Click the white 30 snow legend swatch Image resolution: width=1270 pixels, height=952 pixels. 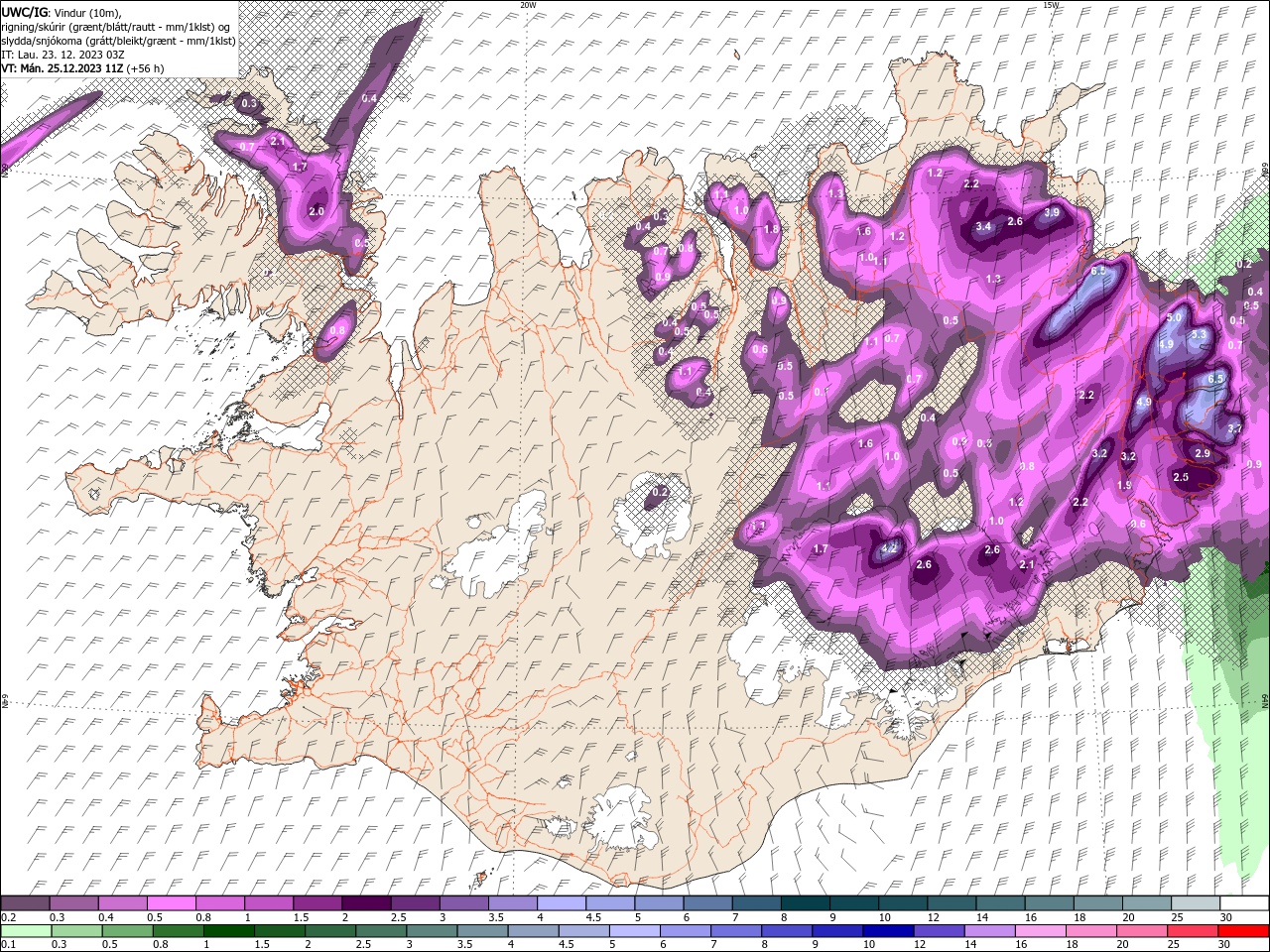[x=1244, y=903]
